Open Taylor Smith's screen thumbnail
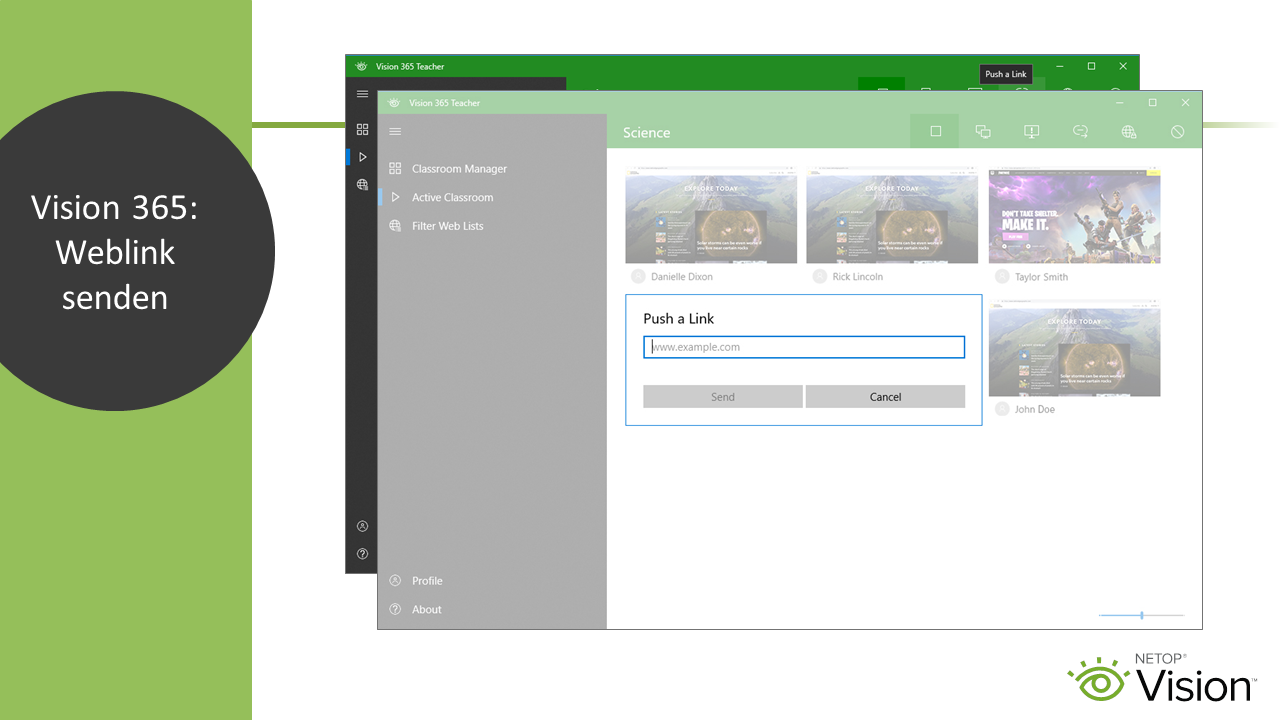 1074,216
